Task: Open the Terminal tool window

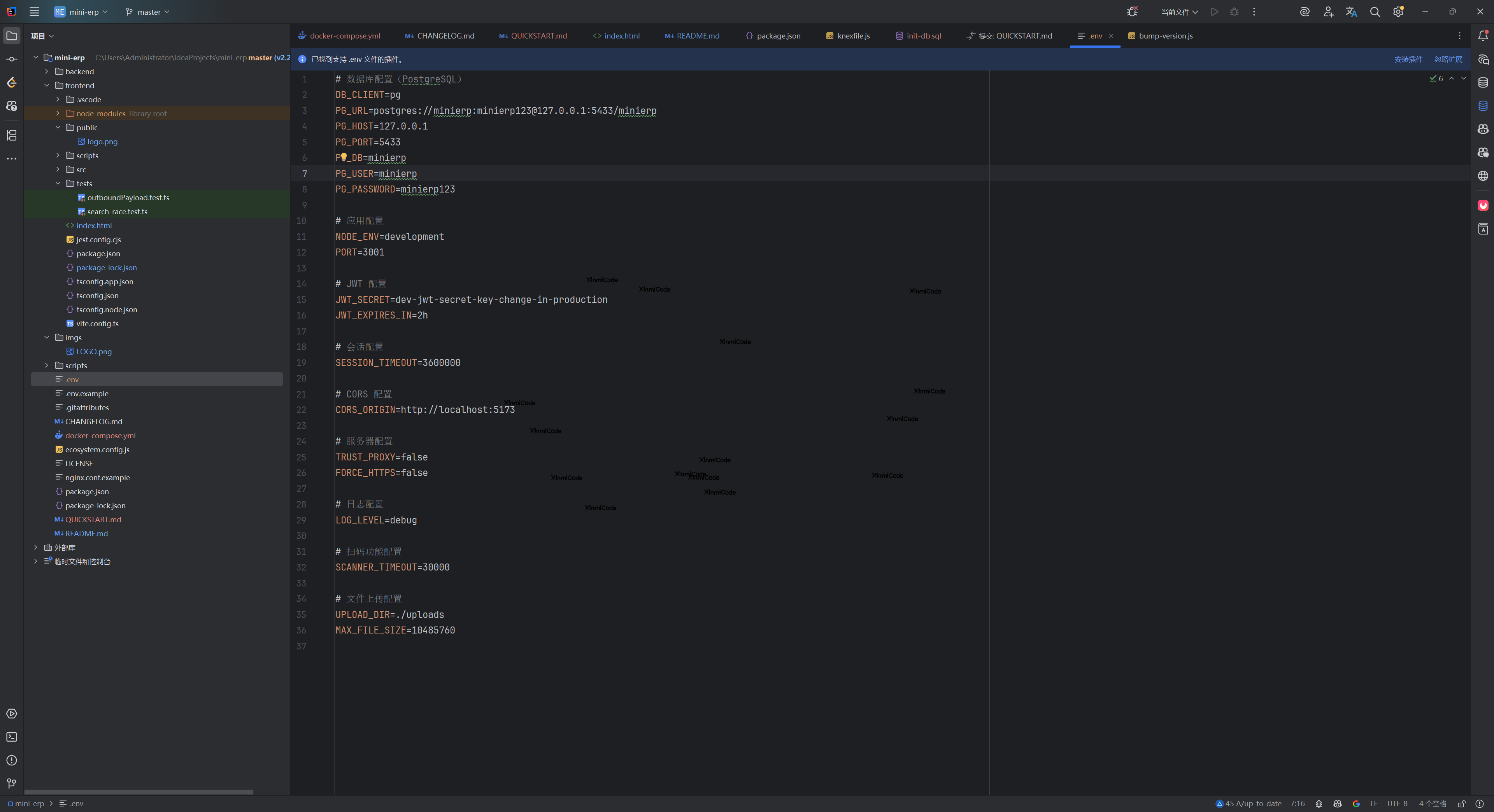Action: coord(12,737)
